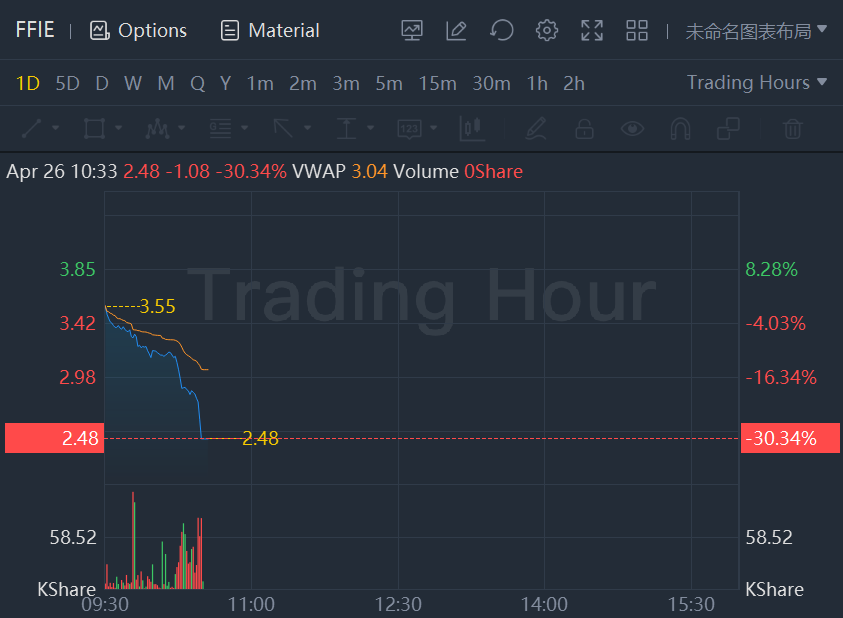Click the red 2.48 current price label
843x618 pixels.
(54, 438)
